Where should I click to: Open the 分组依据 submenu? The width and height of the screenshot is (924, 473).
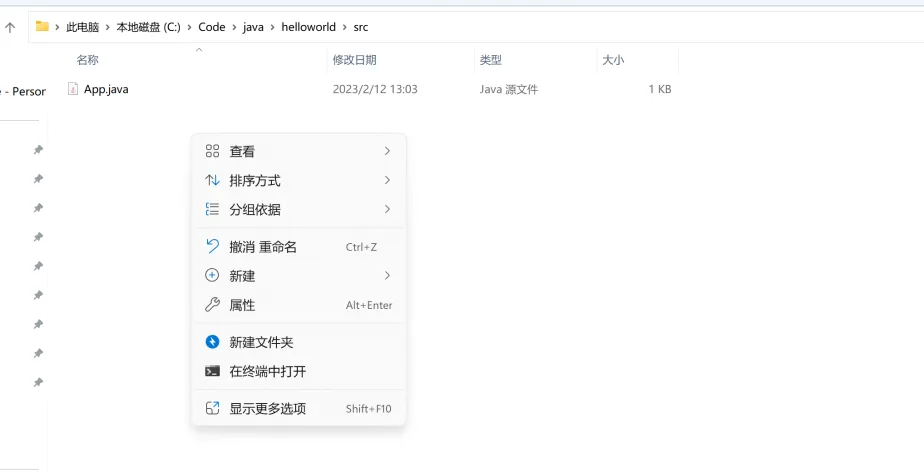pos(299,209)
